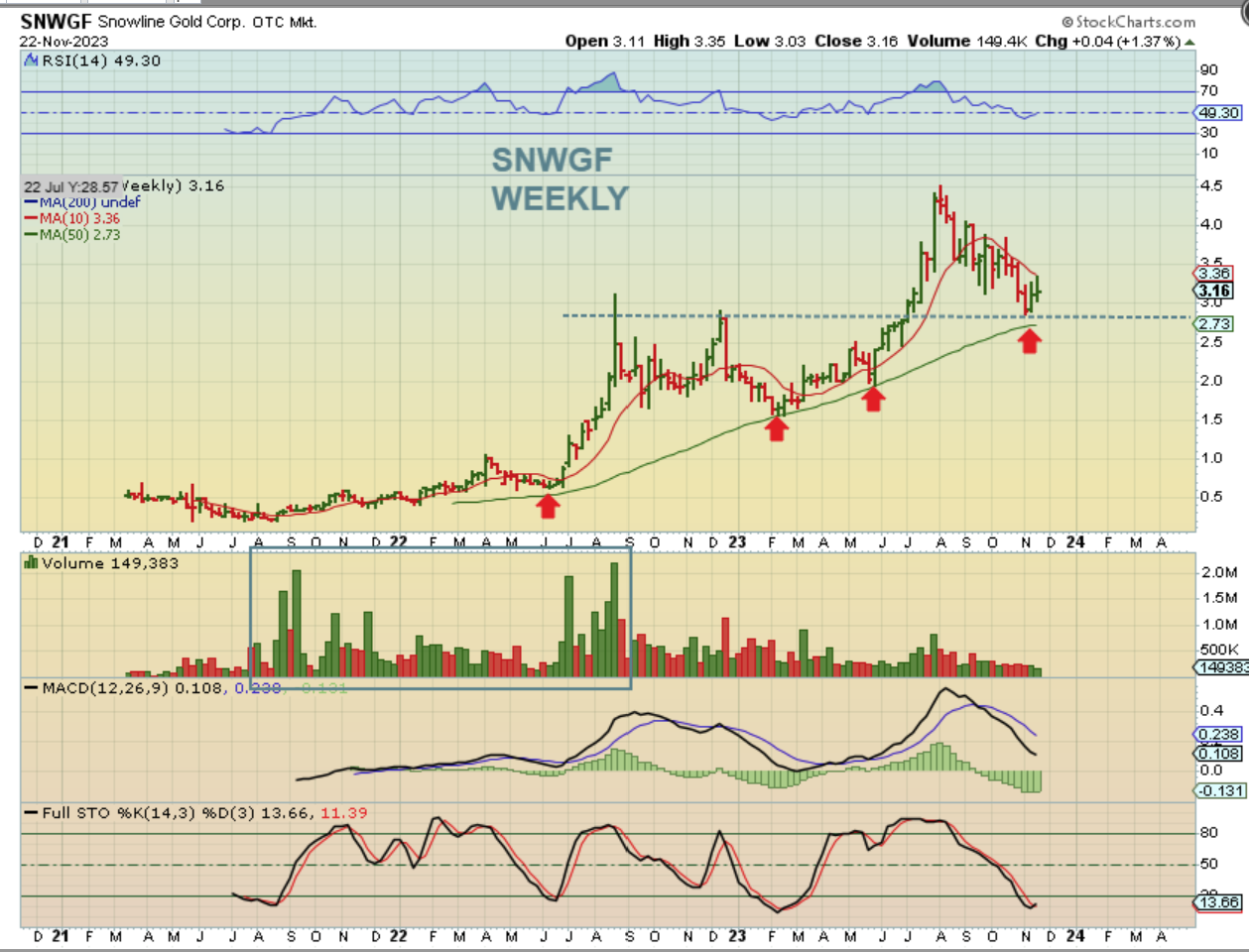Click the SNWGF ticker symbol in the header
Screen dimensions: 1250x952
pyautogui.click(x=57, y=21)
